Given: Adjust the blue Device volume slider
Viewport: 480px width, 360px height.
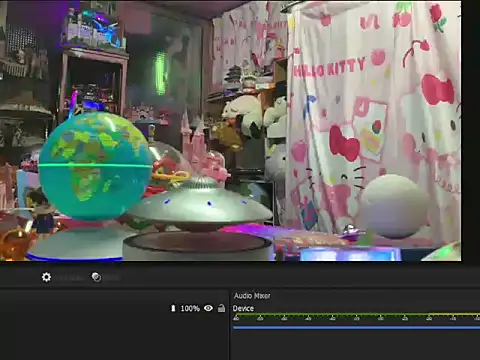Looking at the screenshot, I should [356, 328].
